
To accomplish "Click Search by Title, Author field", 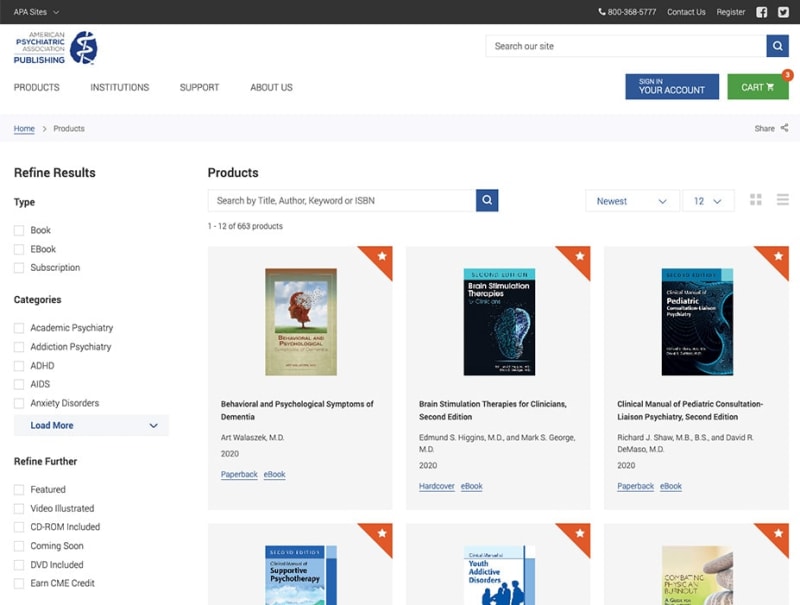I will coord(342,200).
